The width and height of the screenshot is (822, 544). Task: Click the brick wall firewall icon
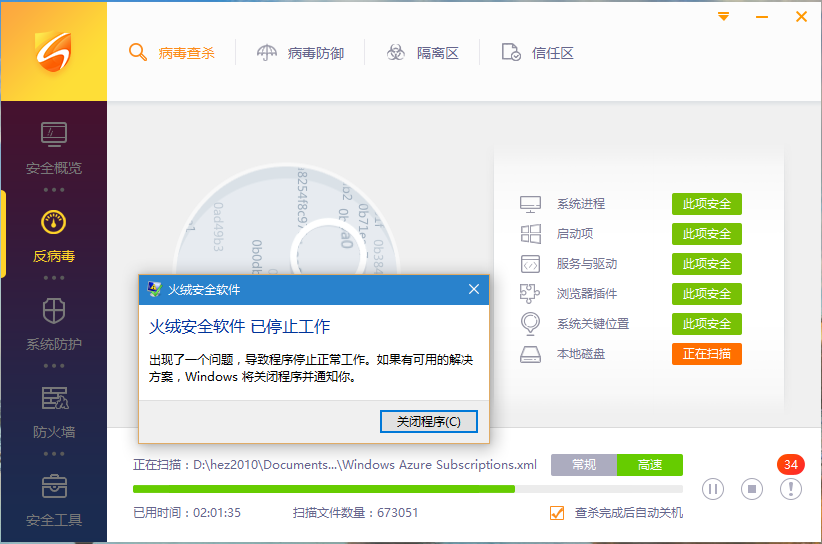(55, 398)
